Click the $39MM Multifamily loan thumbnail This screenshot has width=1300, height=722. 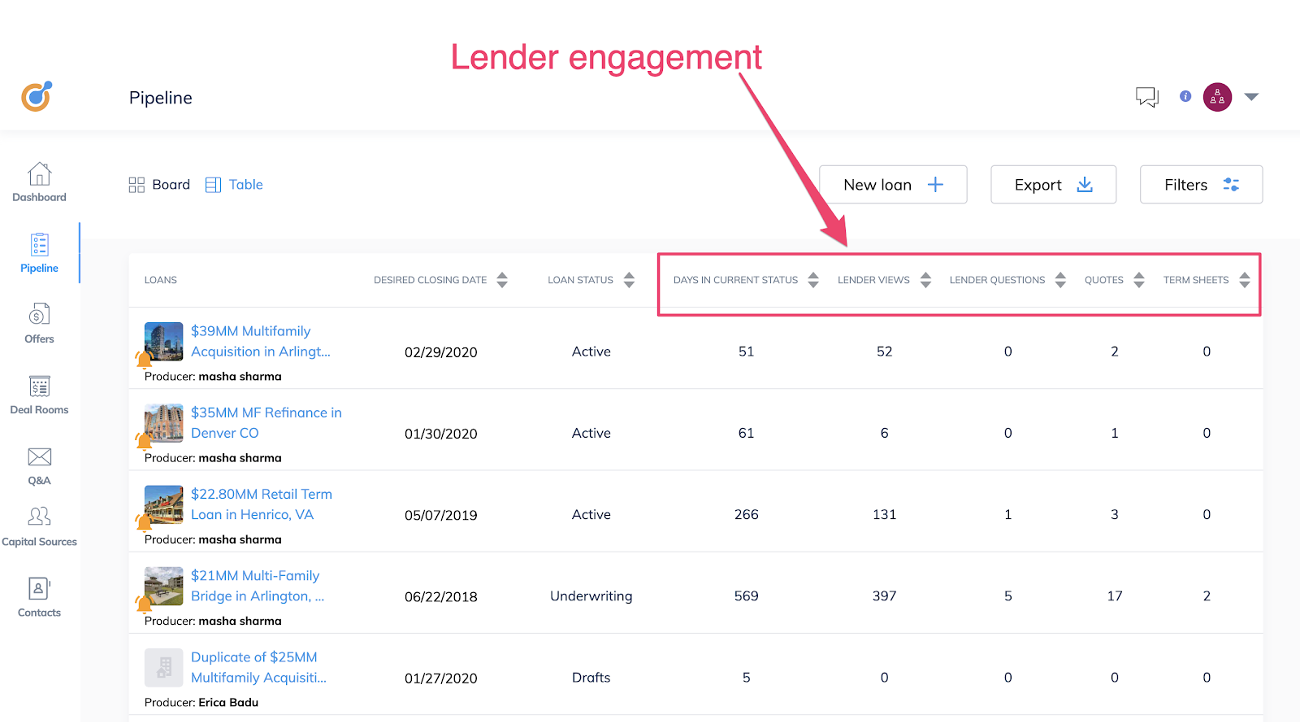164,341
